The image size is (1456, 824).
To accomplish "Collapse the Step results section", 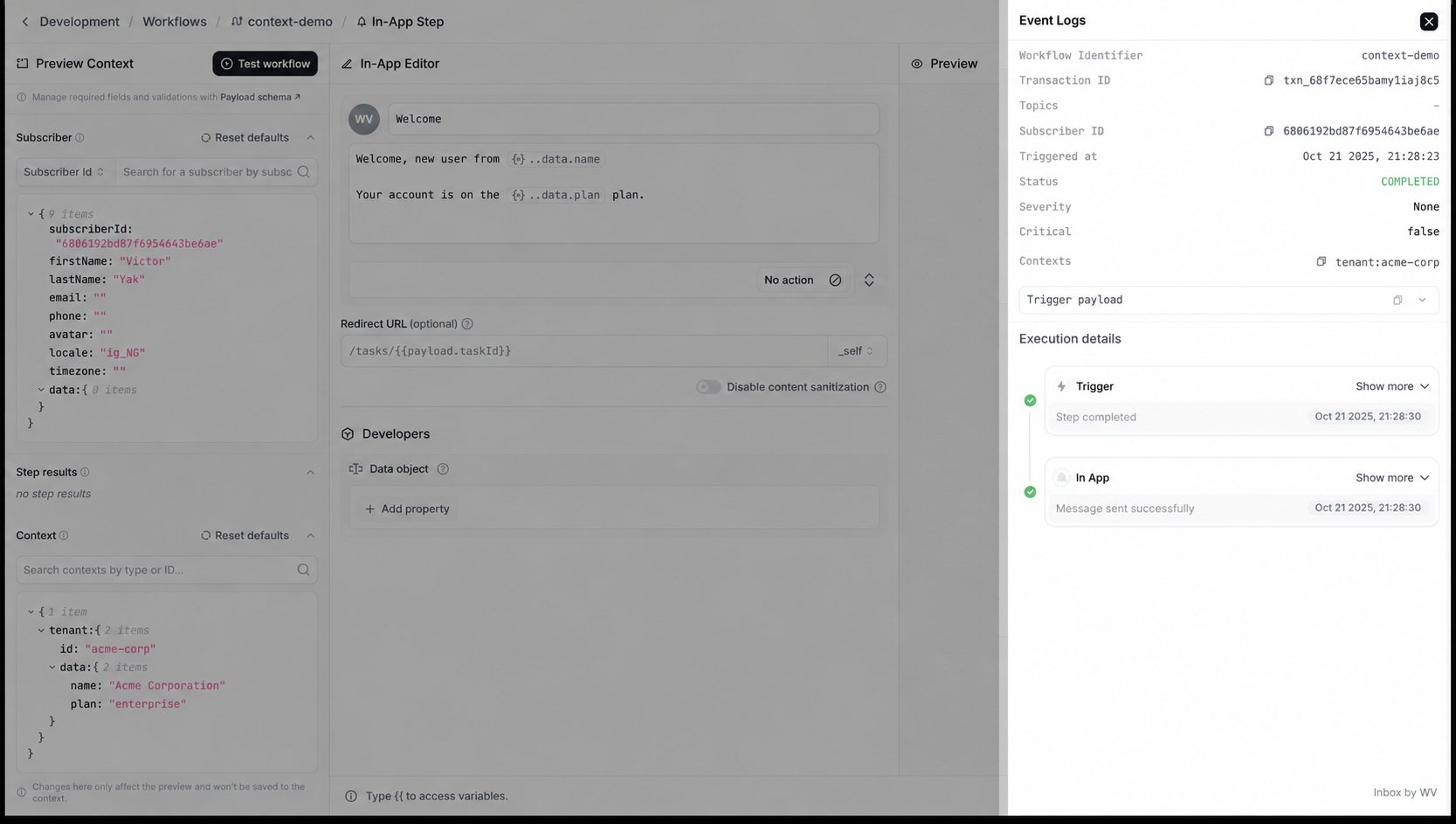I will click(310, 473).
